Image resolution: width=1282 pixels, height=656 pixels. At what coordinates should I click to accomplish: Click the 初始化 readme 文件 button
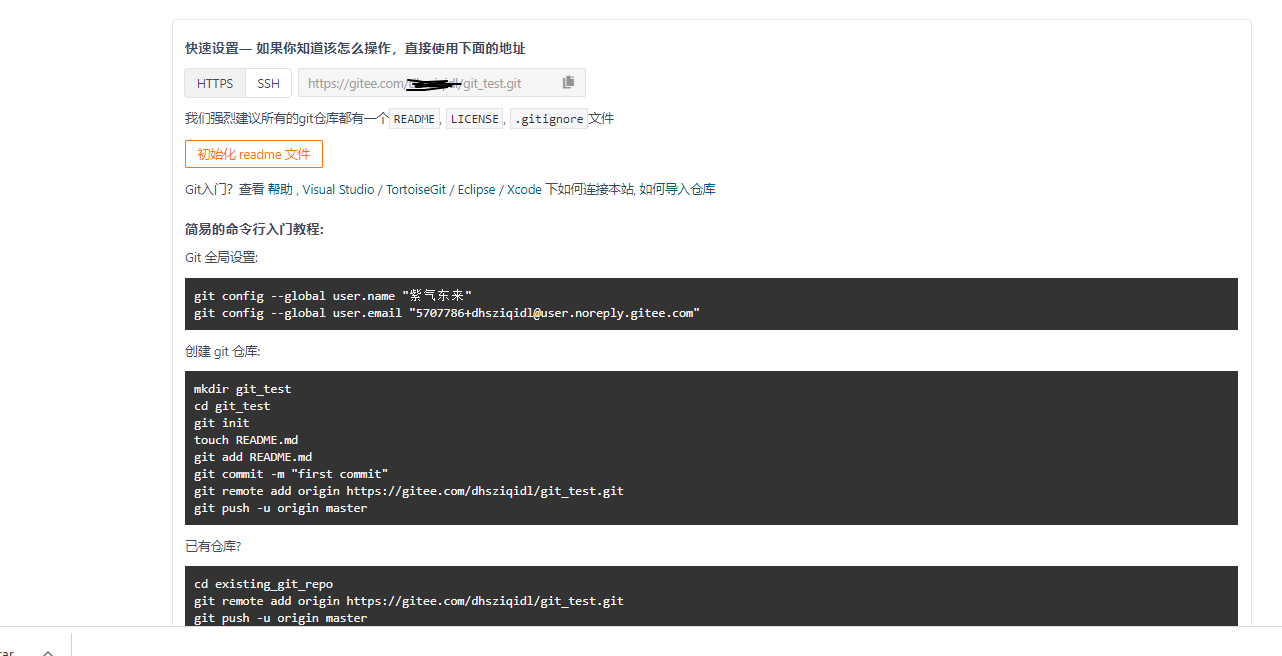tap(254, 154)
